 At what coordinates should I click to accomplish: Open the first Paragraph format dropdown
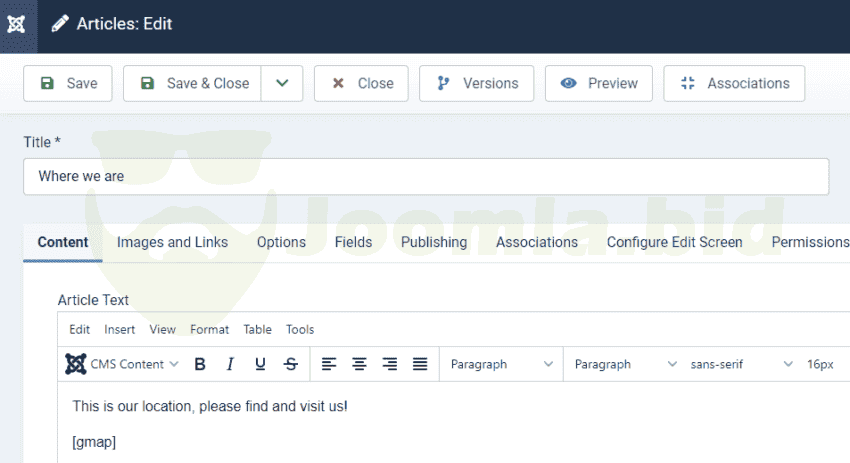pos(501,365)
